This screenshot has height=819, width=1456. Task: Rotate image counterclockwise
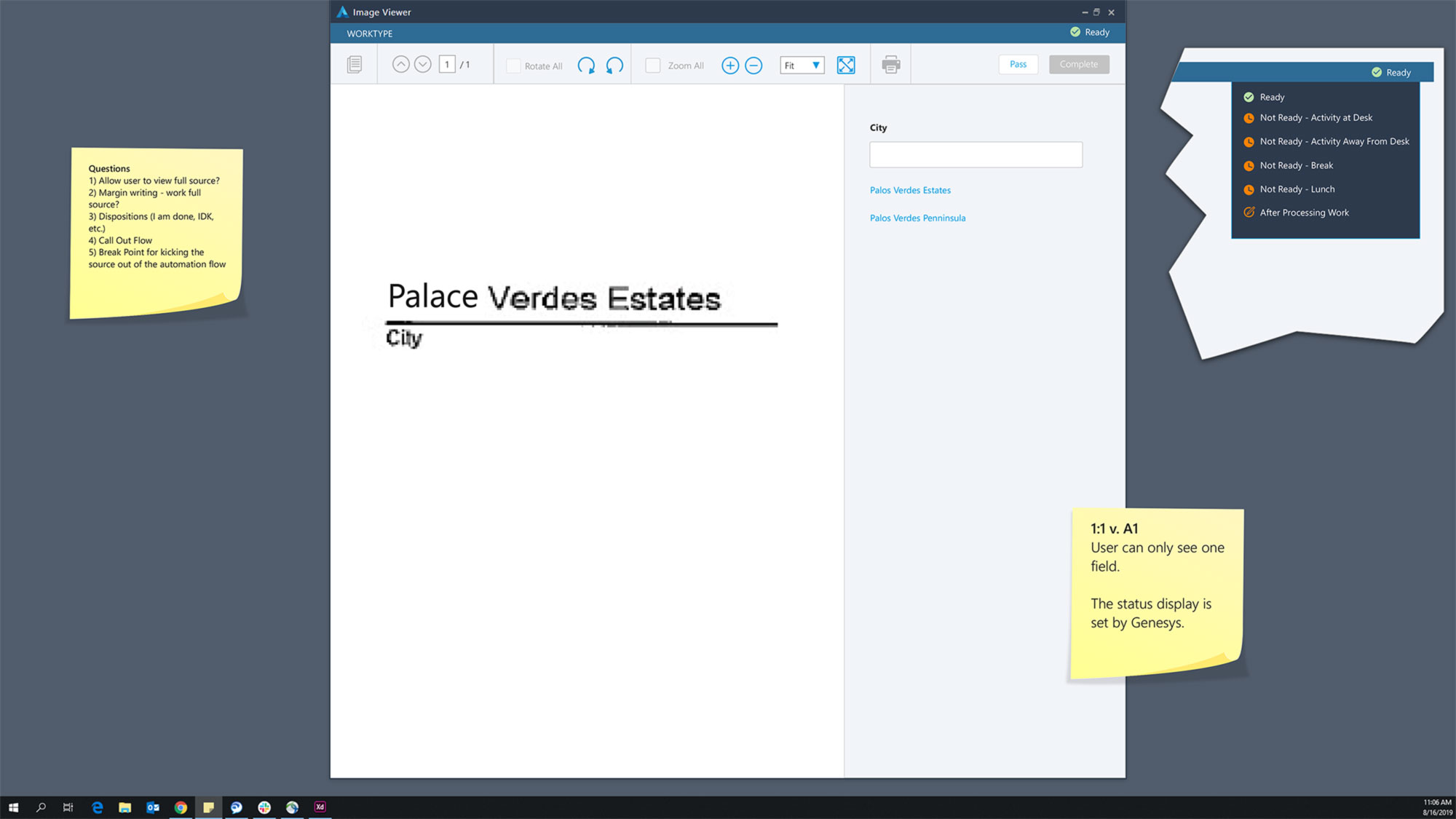[614, 66]
